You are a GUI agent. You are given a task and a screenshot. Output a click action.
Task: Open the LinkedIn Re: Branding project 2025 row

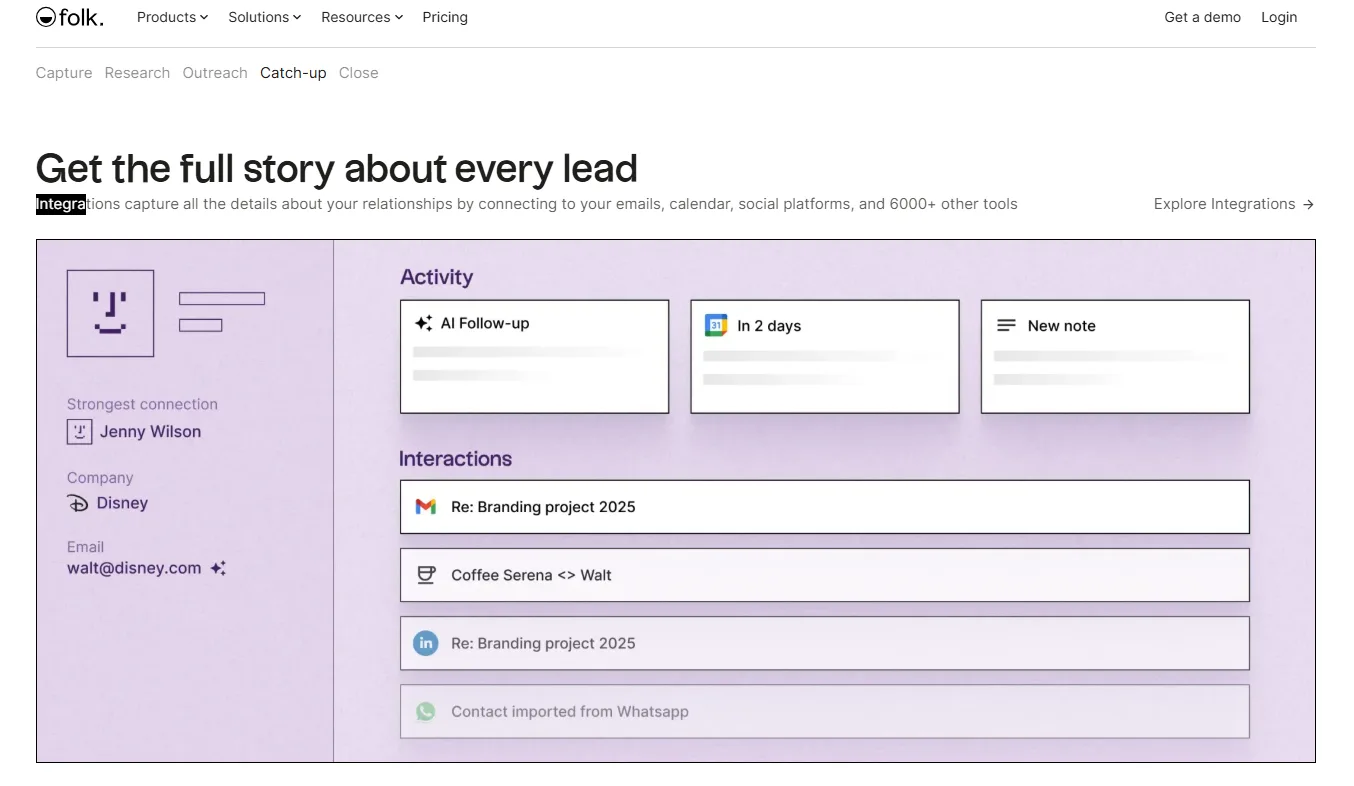tap(825, 643)
